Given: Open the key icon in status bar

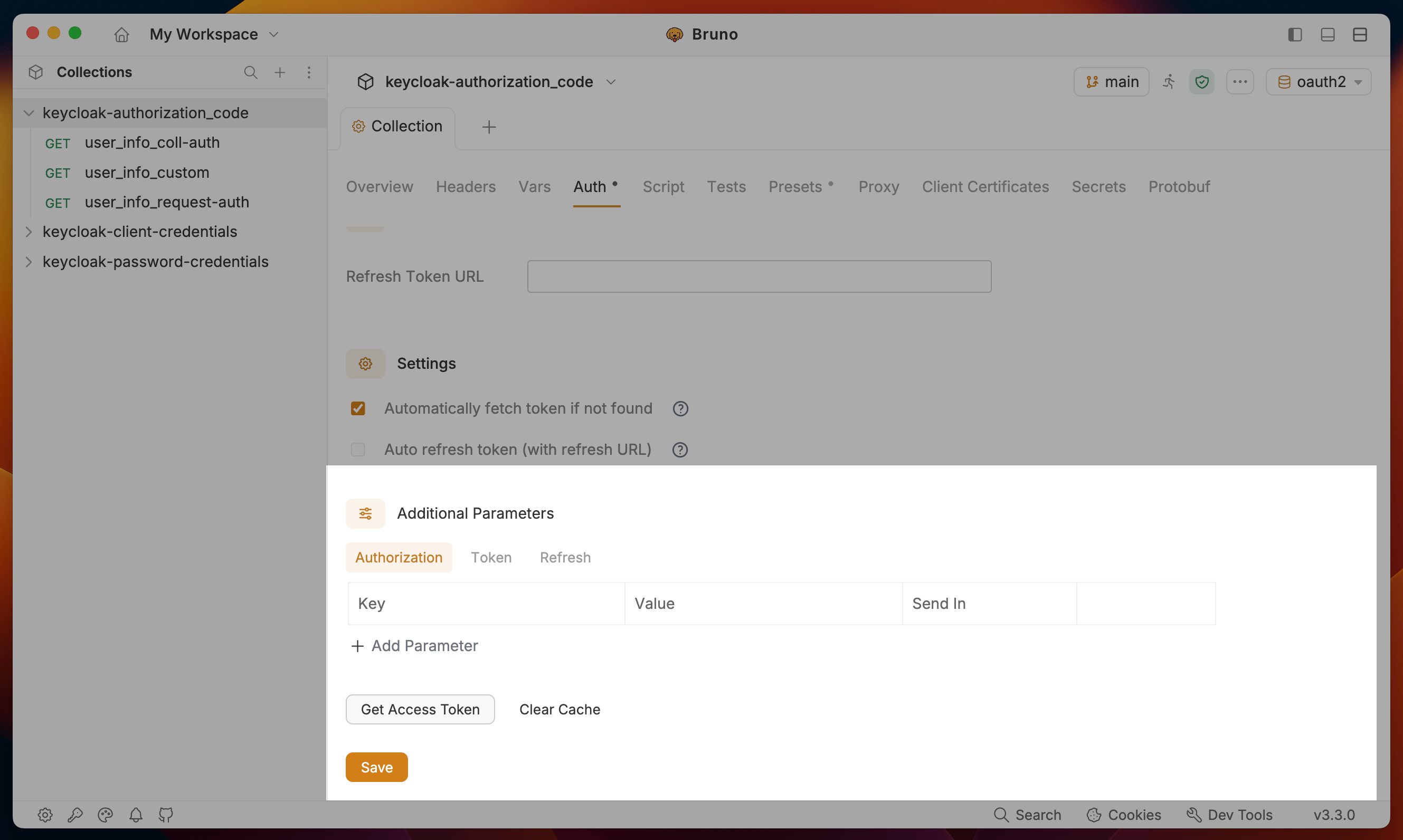Looking at the screenshot, I should coord(75,815).
